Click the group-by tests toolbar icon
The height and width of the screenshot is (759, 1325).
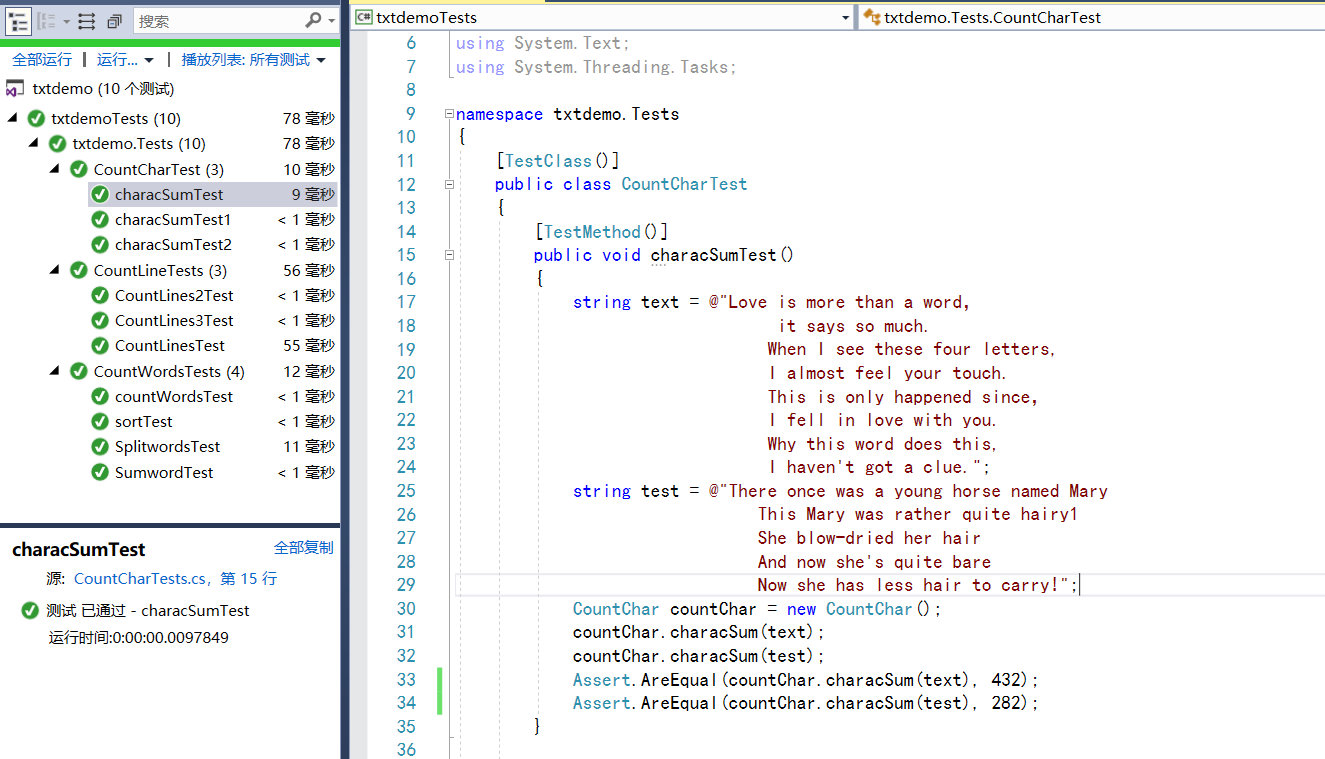tap(46, 20)
